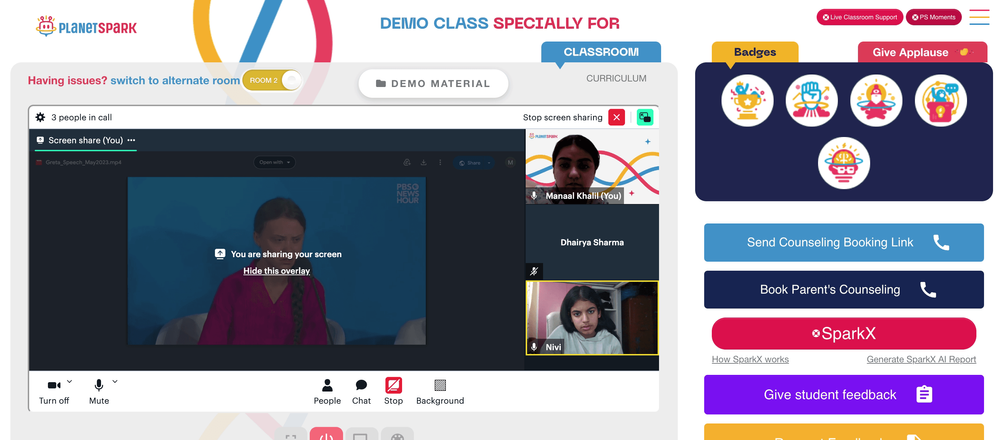Select Manaal Khalil (You) video tile
The width and height of the screenshot is (1000, 440).
pyautogui.click(x=592, y=167)
